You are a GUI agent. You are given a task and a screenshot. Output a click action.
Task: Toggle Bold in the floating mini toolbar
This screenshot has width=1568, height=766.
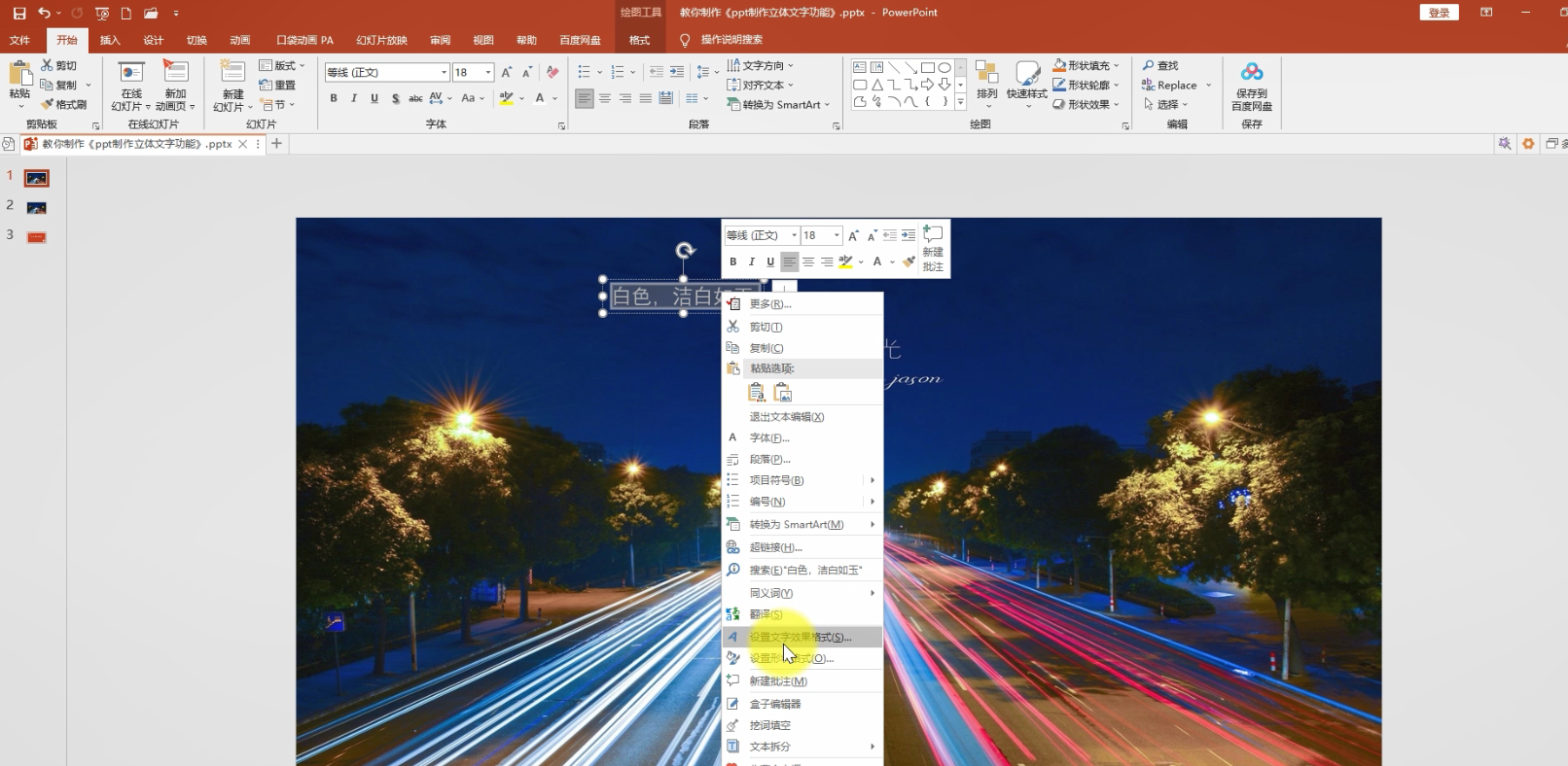733,261
